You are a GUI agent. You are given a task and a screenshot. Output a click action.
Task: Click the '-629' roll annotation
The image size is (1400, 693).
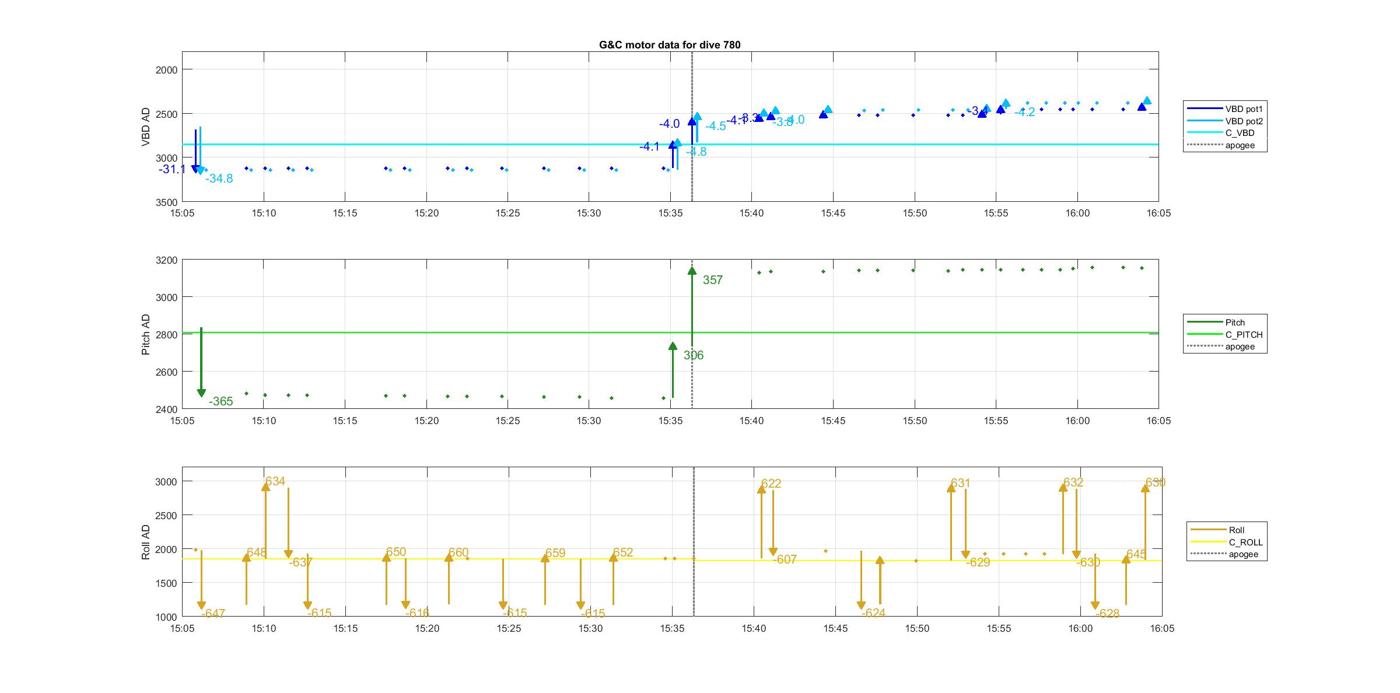(x=978, y=562)
